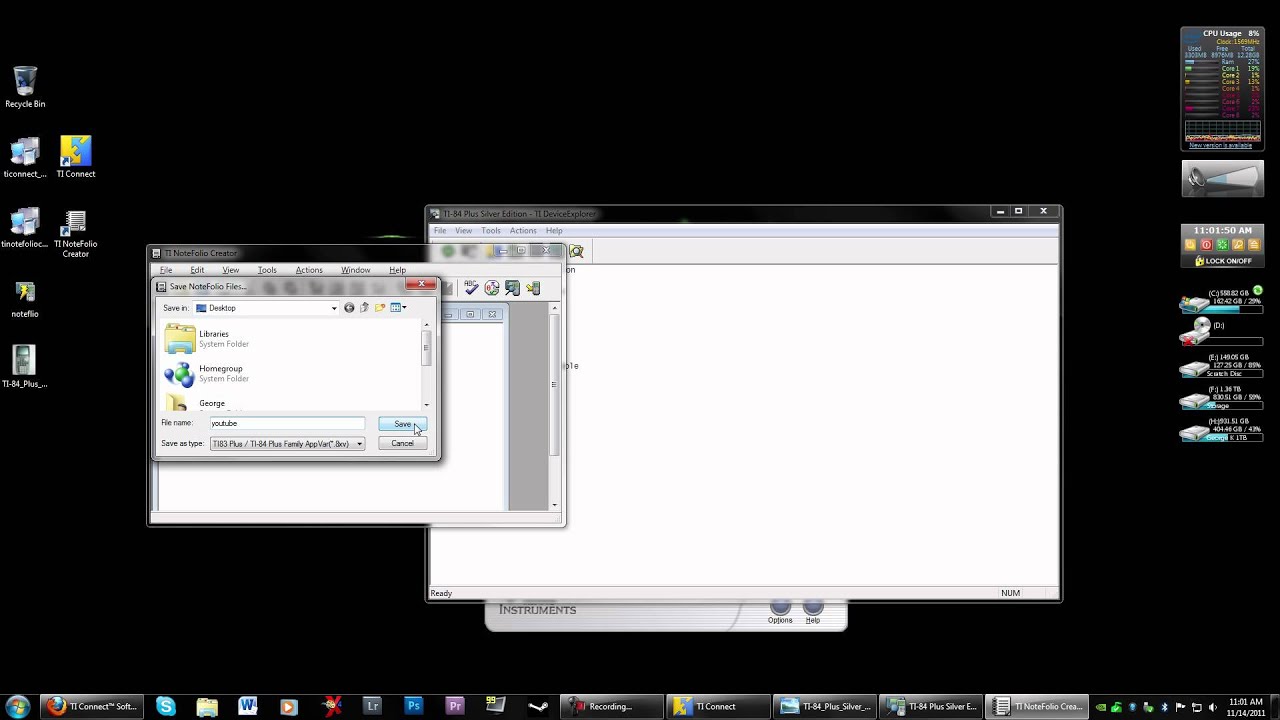Image resolution: width=1280 pixels, height=720 pixels.
Task: Open DeviceExplorer View menu
Action: click(x=464, y=231)
